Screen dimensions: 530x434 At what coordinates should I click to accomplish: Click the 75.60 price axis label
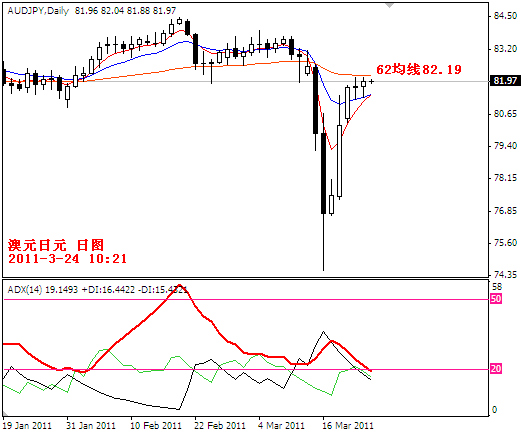505,243
